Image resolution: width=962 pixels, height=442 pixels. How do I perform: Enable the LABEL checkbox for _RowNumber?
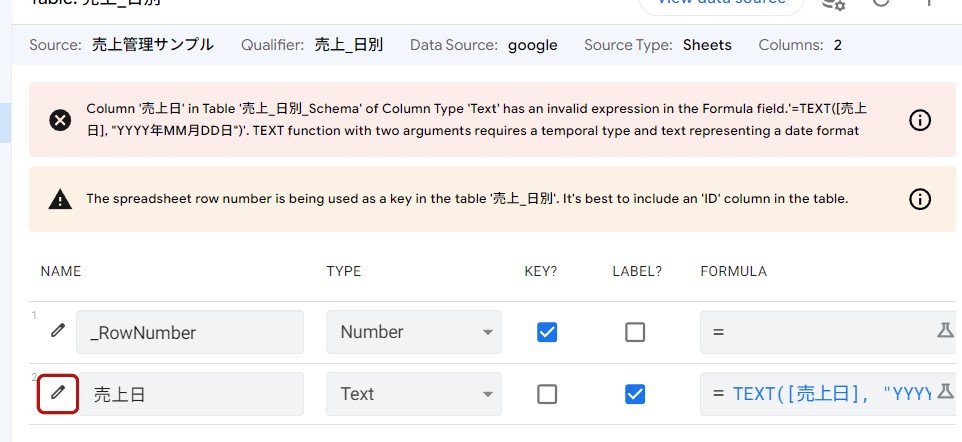(635, 332)
